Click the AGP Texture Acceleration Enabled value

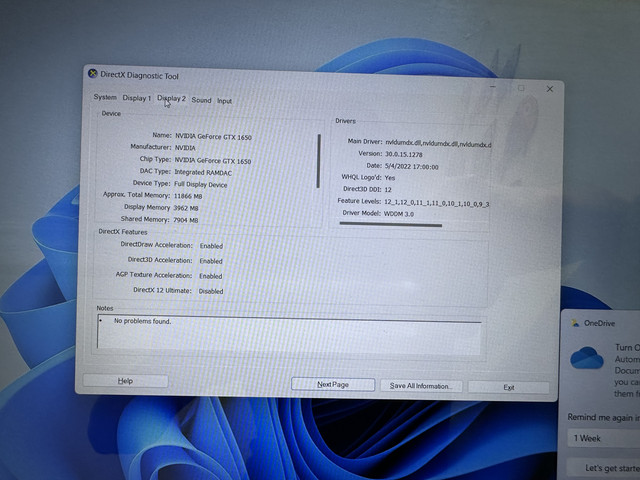211,276
